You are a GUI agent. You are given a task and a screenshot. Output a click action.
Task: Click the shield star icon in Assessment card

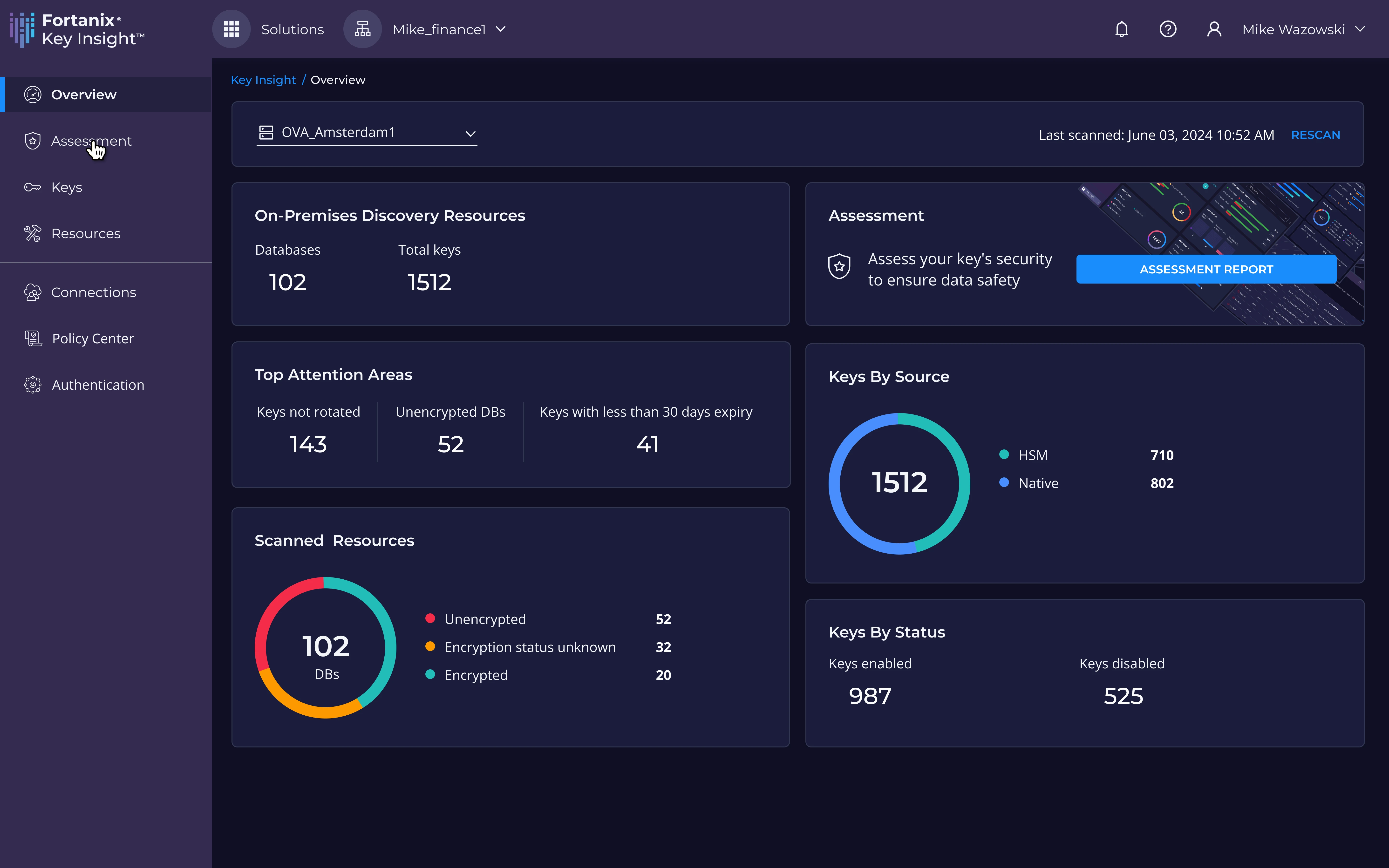pyautogui.click(x=839, y=267)
